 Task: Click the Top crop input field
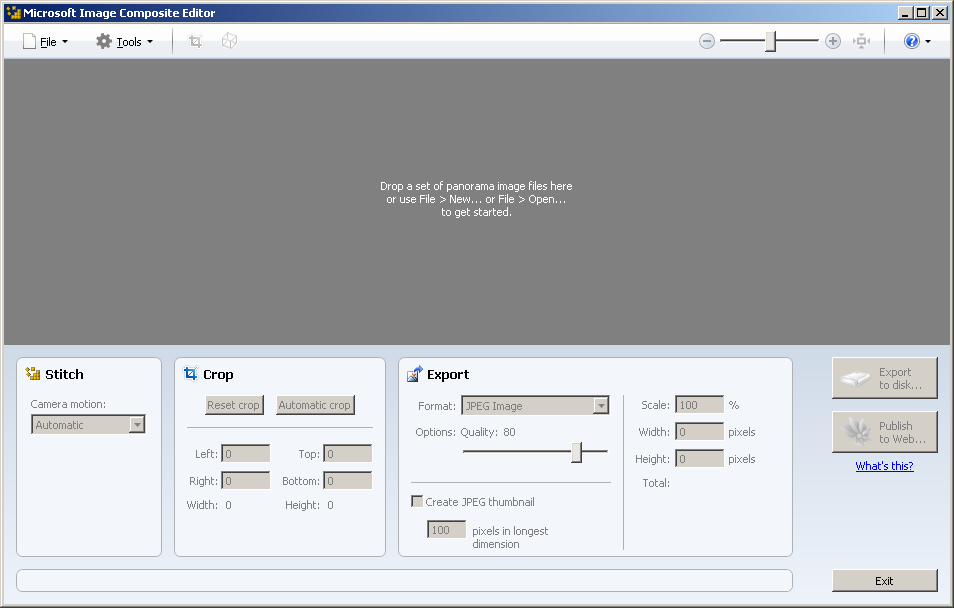[347, 454]
